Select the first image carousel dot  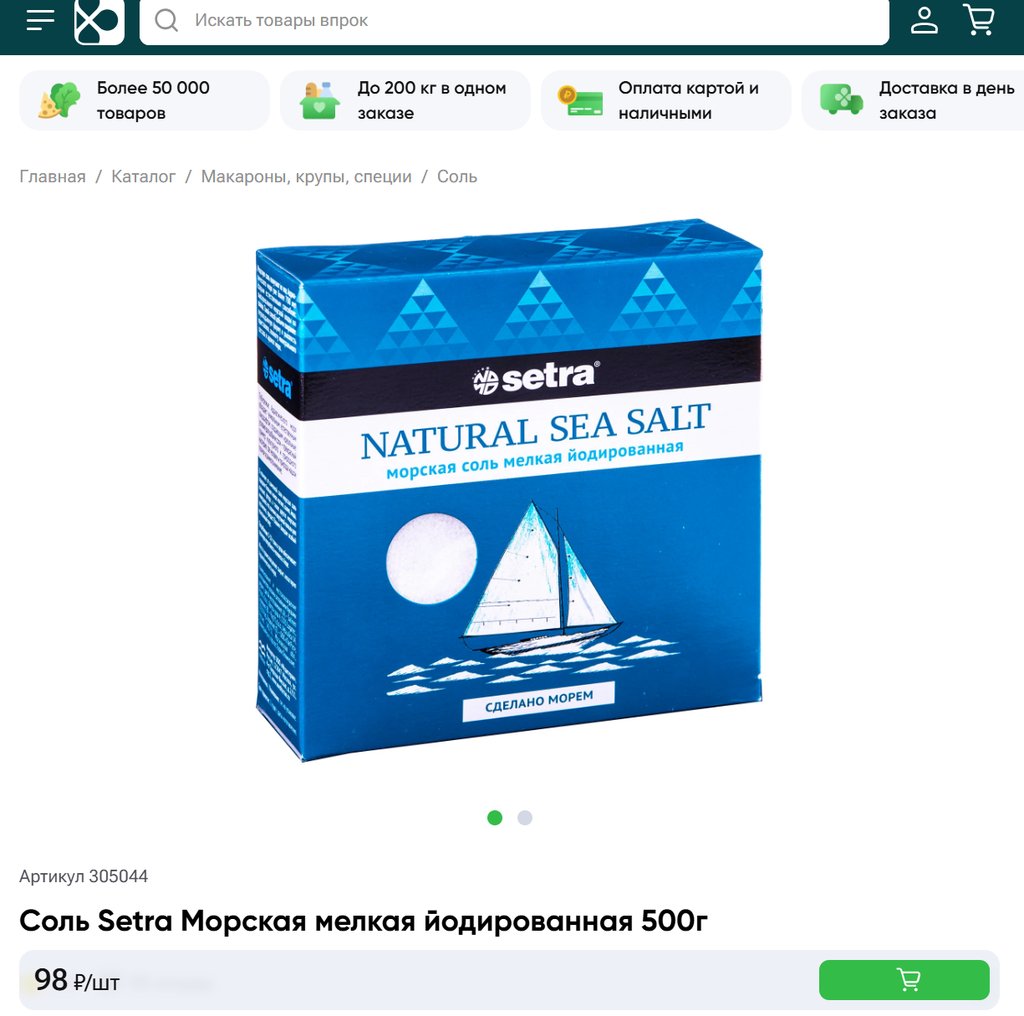pos(495,818)
